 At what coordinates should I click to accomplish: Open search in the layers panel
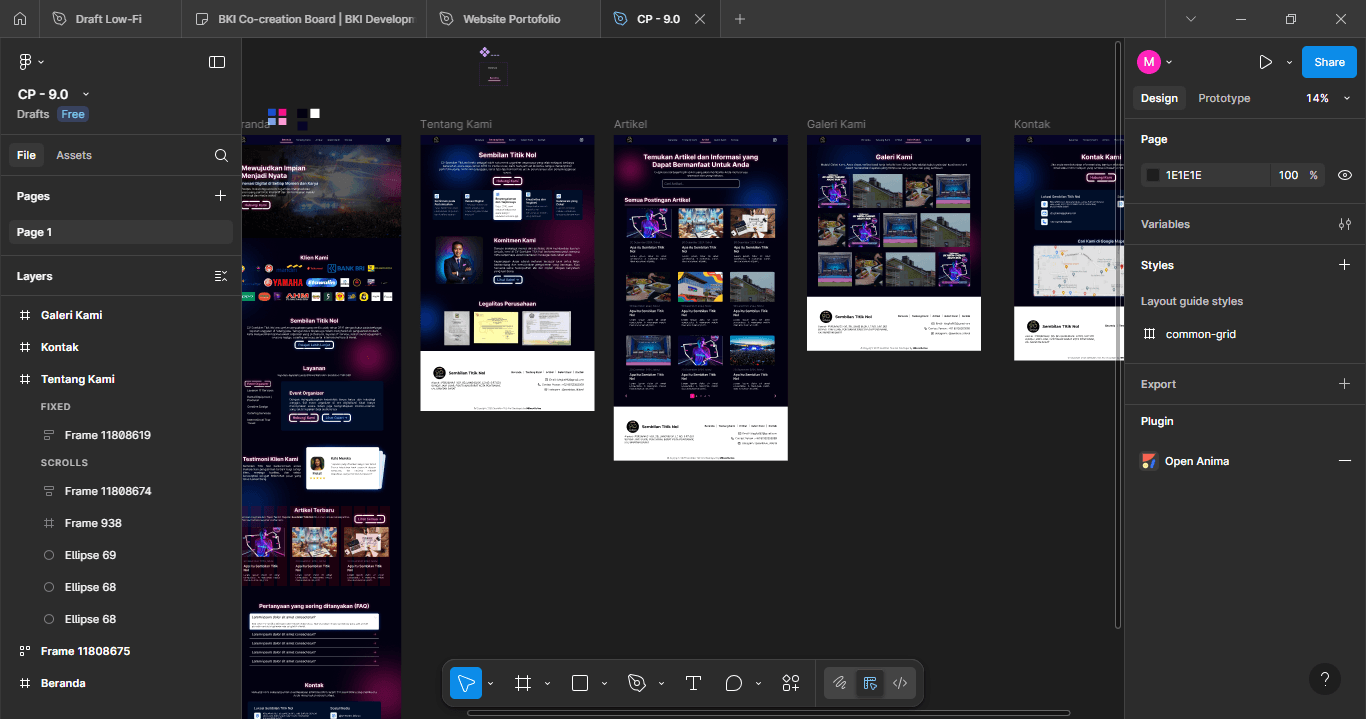click(220, 155)
